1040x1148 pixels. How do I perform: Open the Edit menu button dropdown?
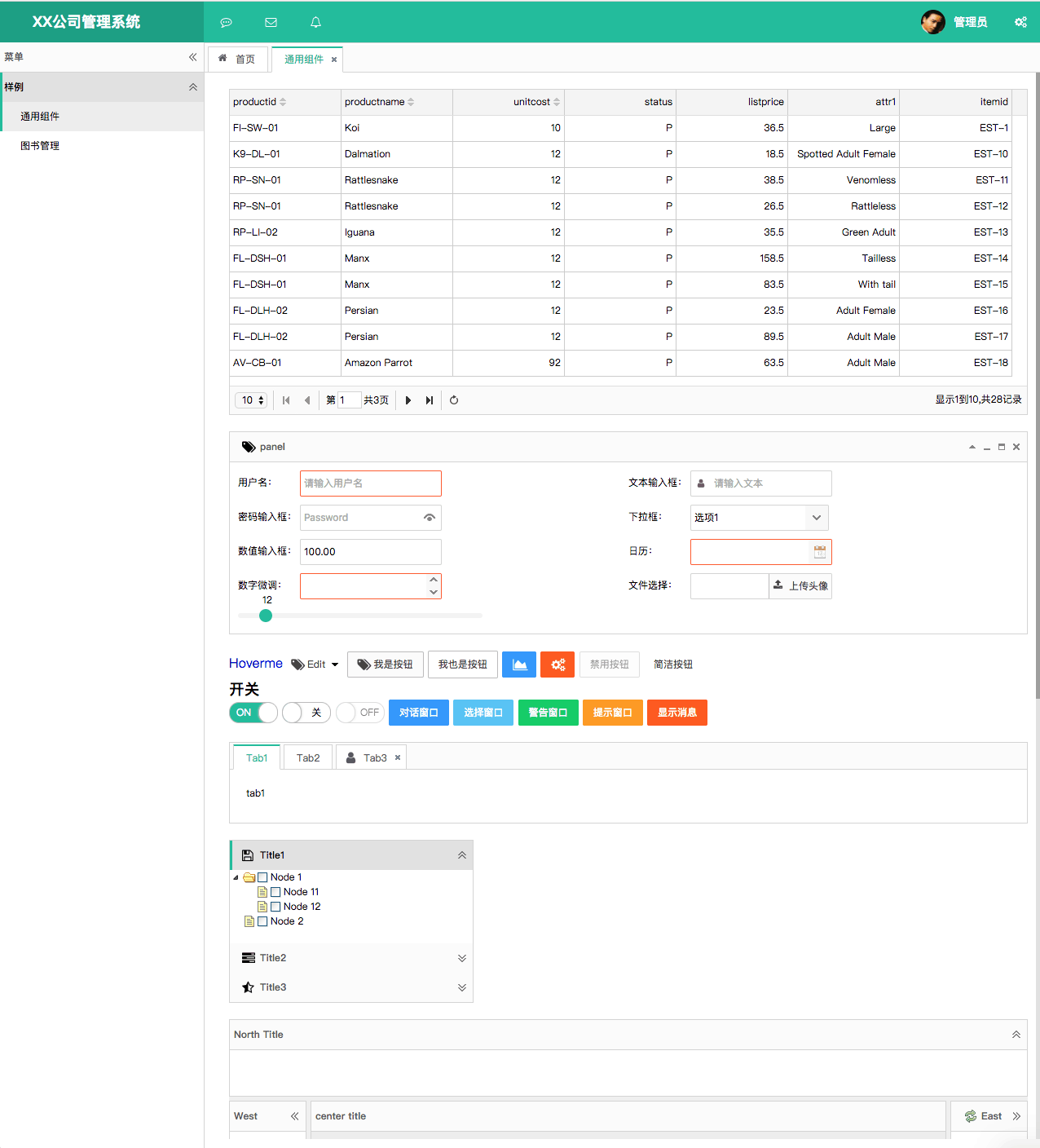click(315, 665)
